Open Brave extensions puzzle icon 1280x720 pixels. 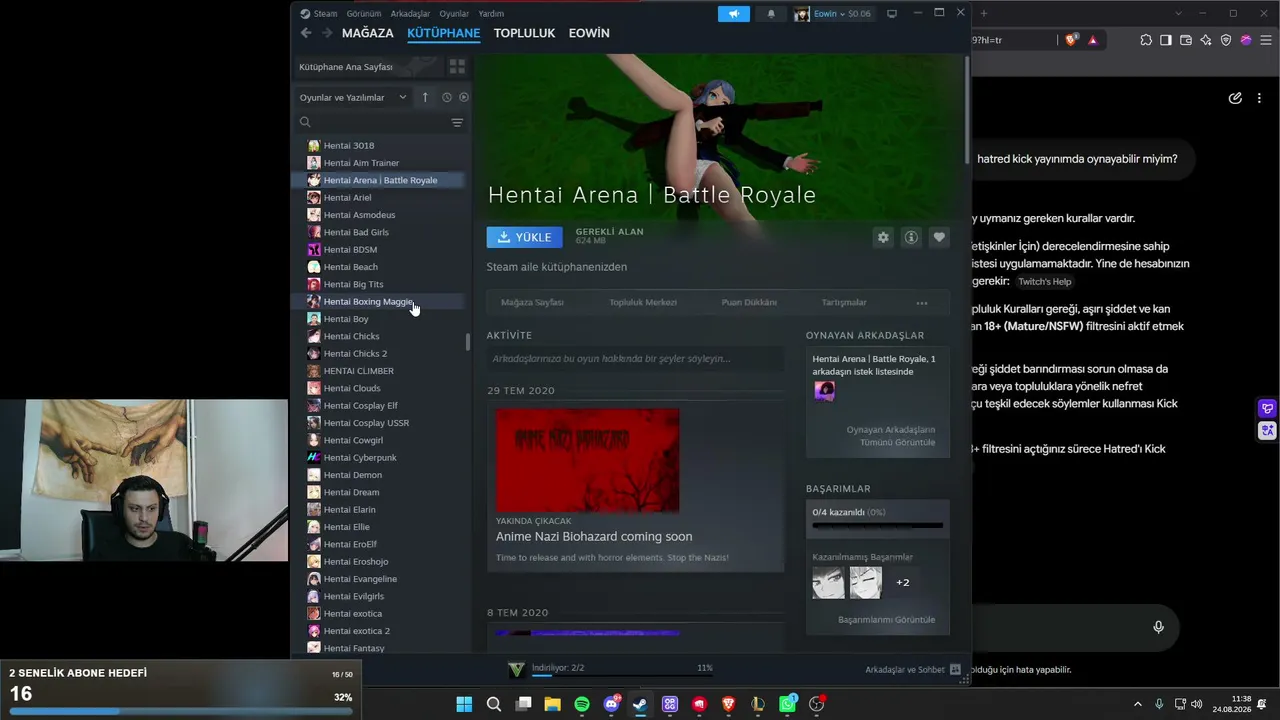1146,40
